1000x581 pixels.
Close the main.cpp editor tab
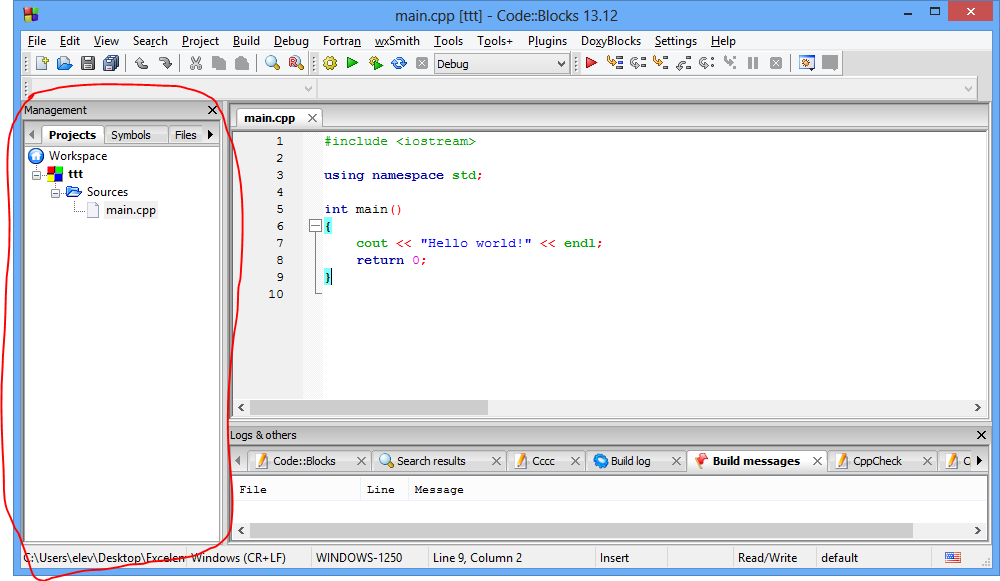click(312, 118)
